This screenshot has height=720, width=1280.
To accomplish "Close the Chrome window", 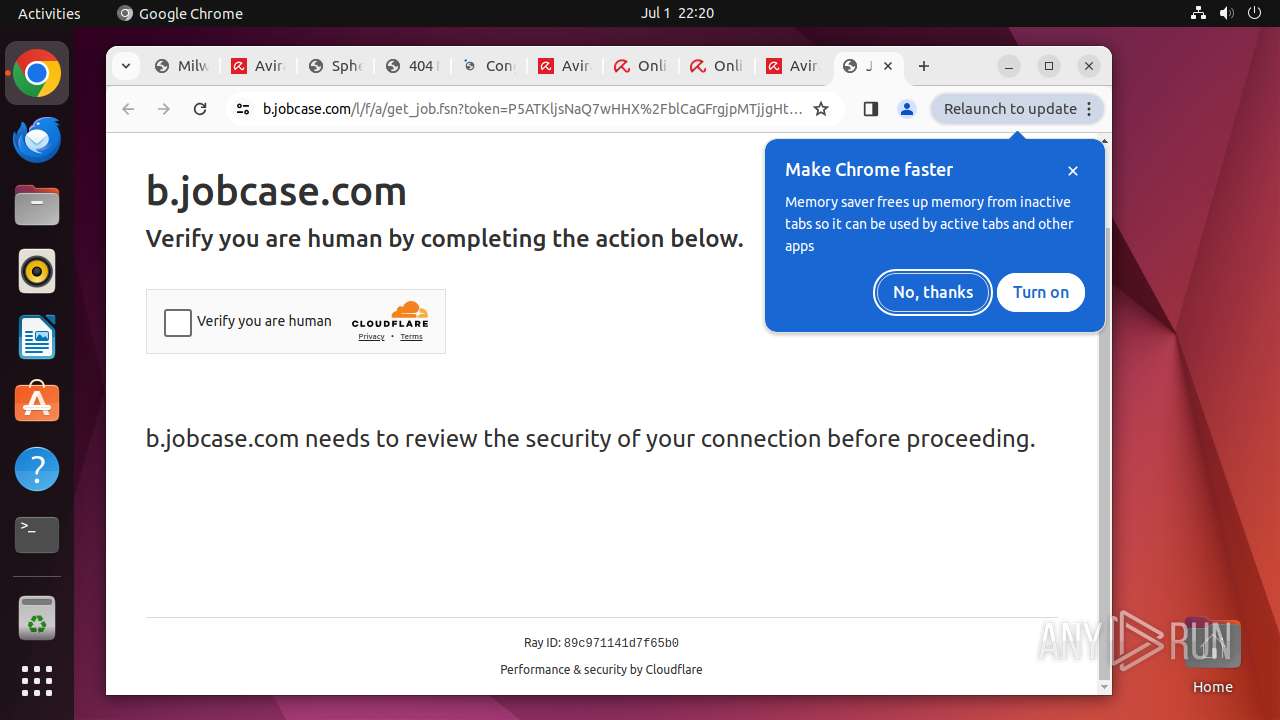I will pyautogui.click(x=1089, y=66).
